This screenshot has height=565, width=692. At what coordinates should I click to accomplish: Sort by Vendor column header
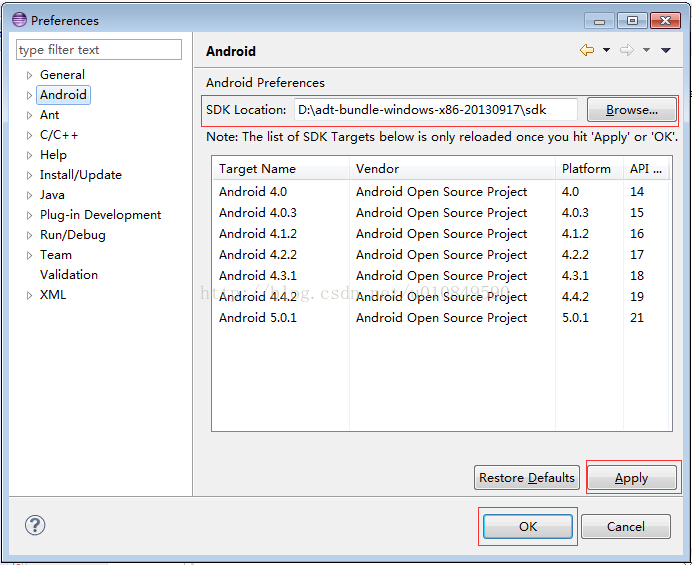[x=452, y=169]
